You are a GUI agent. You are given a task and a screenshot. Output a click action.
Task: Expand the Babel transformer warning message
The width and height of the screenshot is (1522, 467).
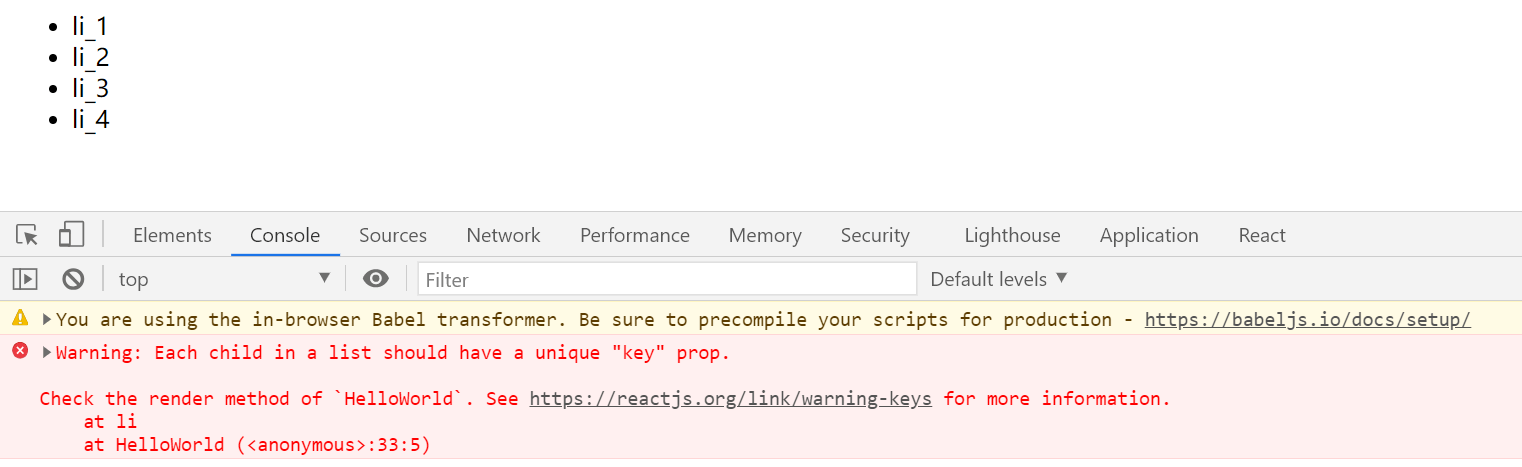click(x=47, y=320)
